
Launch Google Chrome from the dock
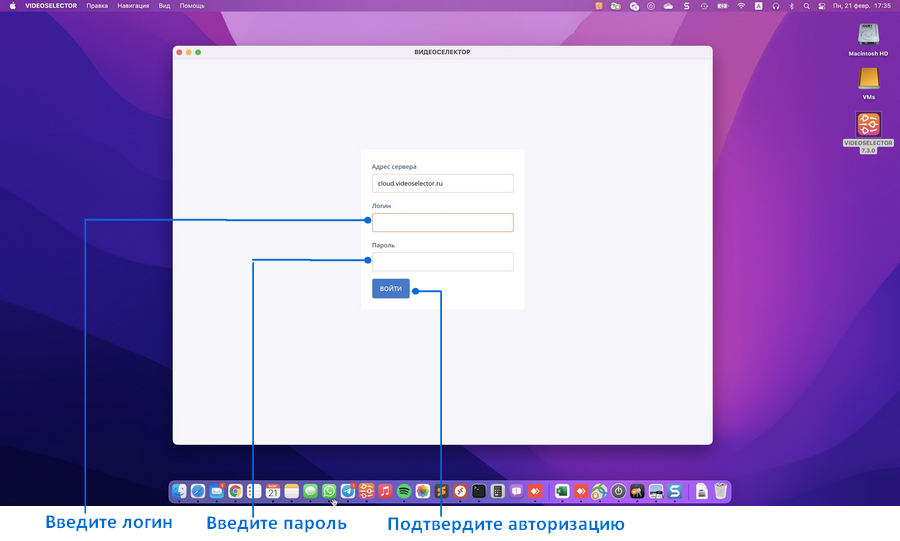[235, 491]
